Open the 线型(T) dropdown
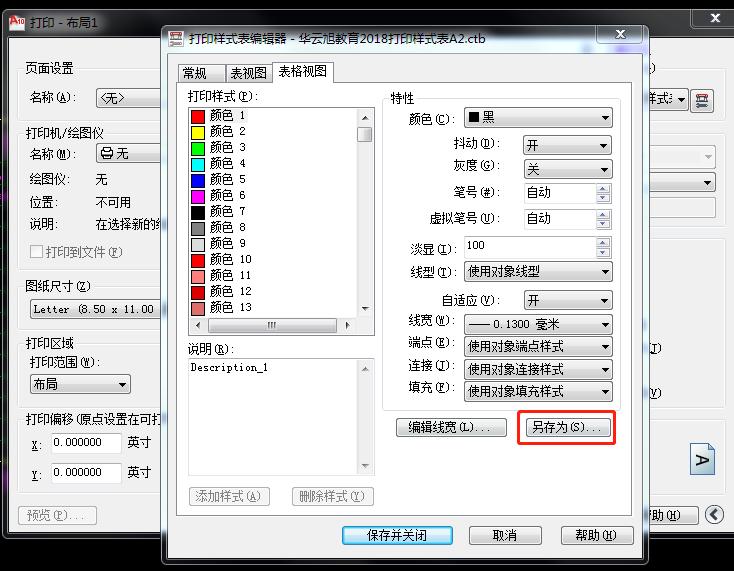Screen dimensions: 734x571 (x=538, y=271)
